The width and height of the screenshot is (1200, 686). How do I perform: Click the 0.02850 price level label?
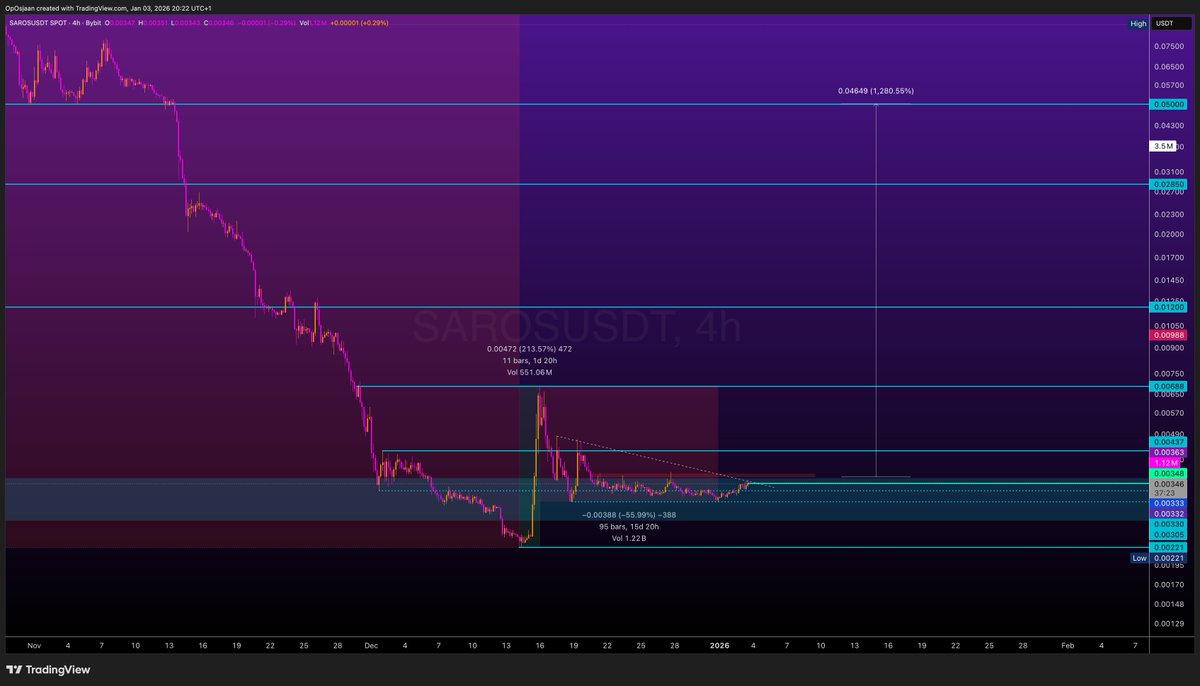pyautogui.click(x=1170, y=185)
